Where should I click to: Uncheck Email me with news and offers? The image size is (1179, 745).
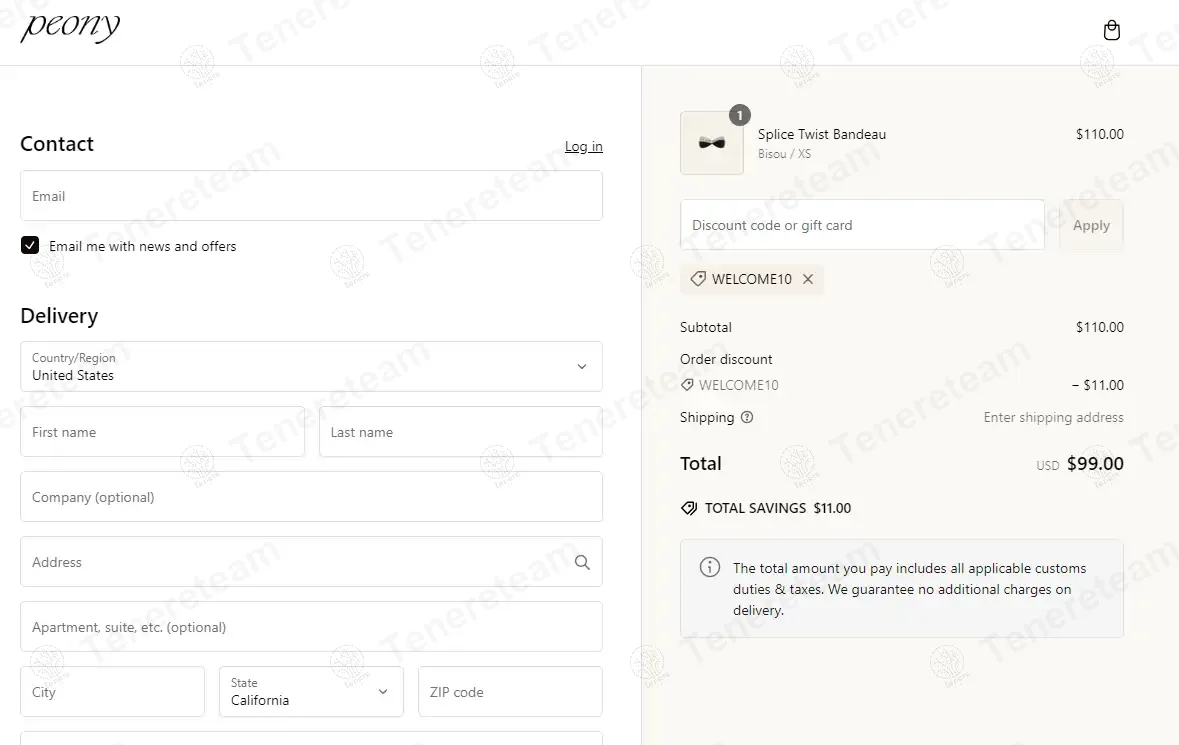pyautogui.click(x=30, y=245)
